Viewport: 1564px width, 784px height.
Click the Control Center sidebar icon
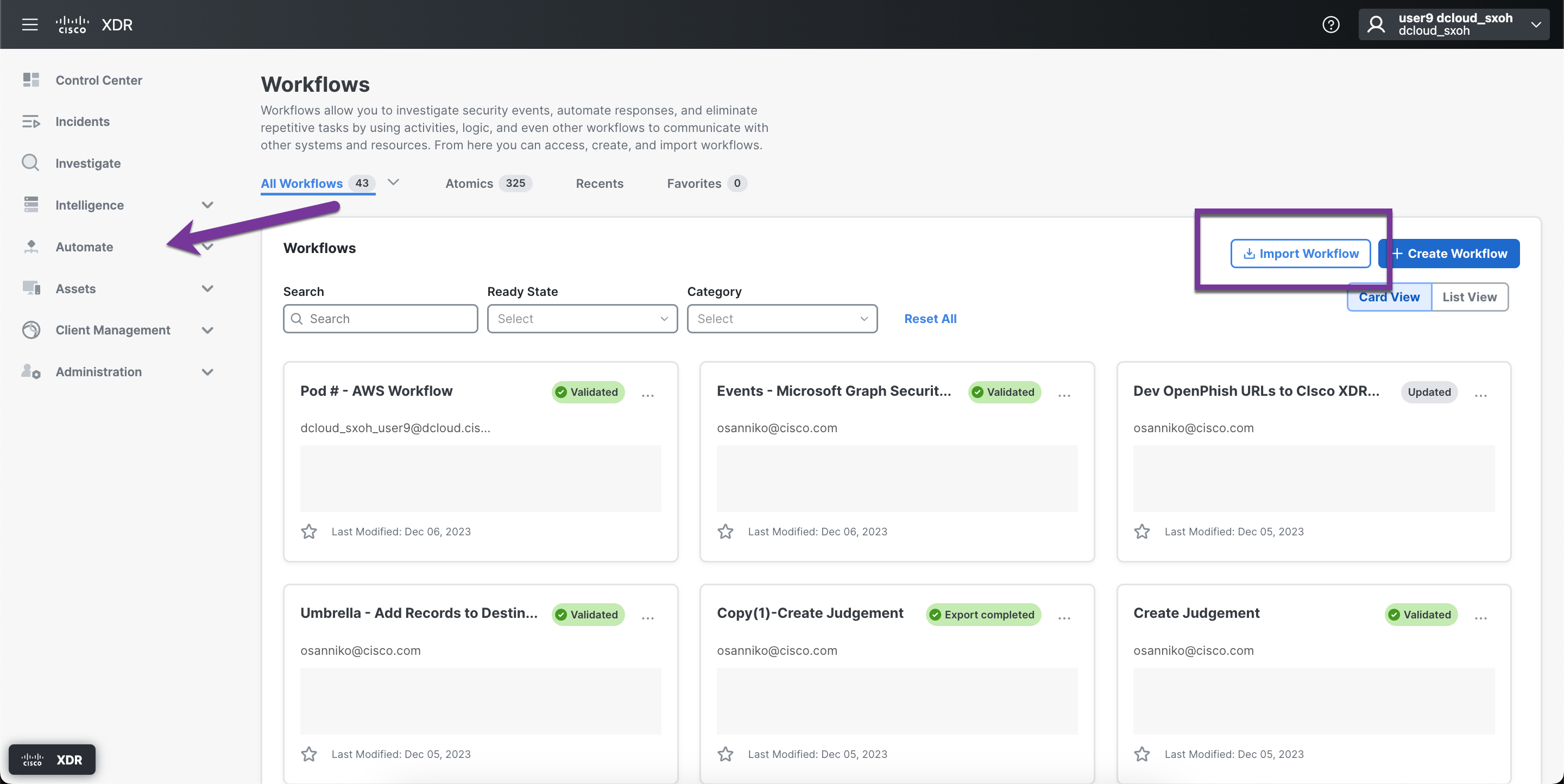31,80
